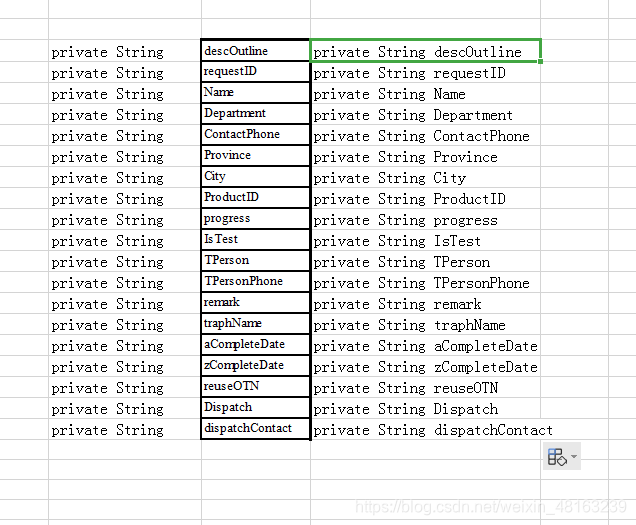Select 'private String' cell left of dispatchContact
The width and height of the screenshot is (636, 525).
(x=125, y=429)
